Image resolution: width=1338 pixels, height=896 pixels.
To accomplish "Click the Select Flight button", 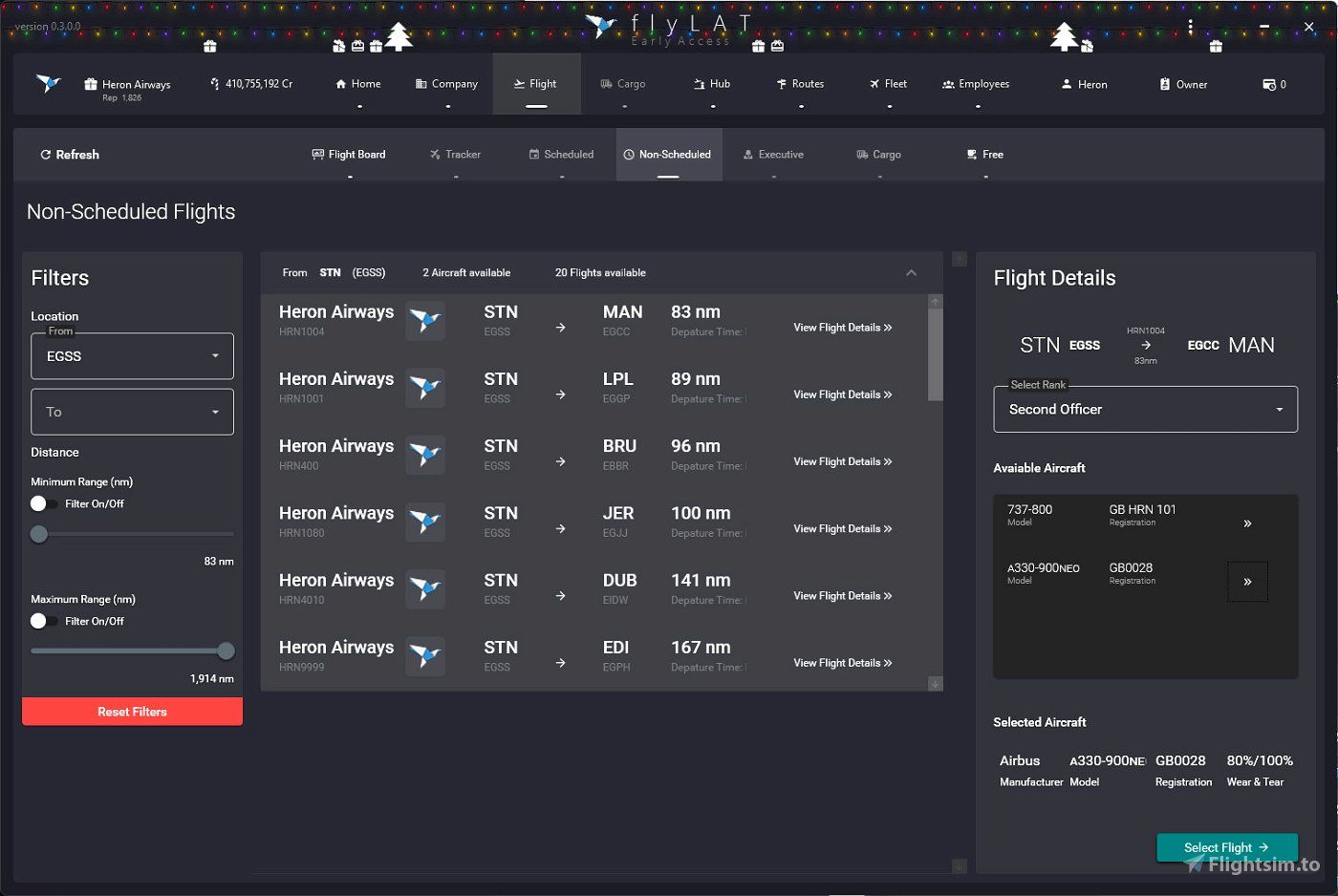I will tap(1227, 847).
